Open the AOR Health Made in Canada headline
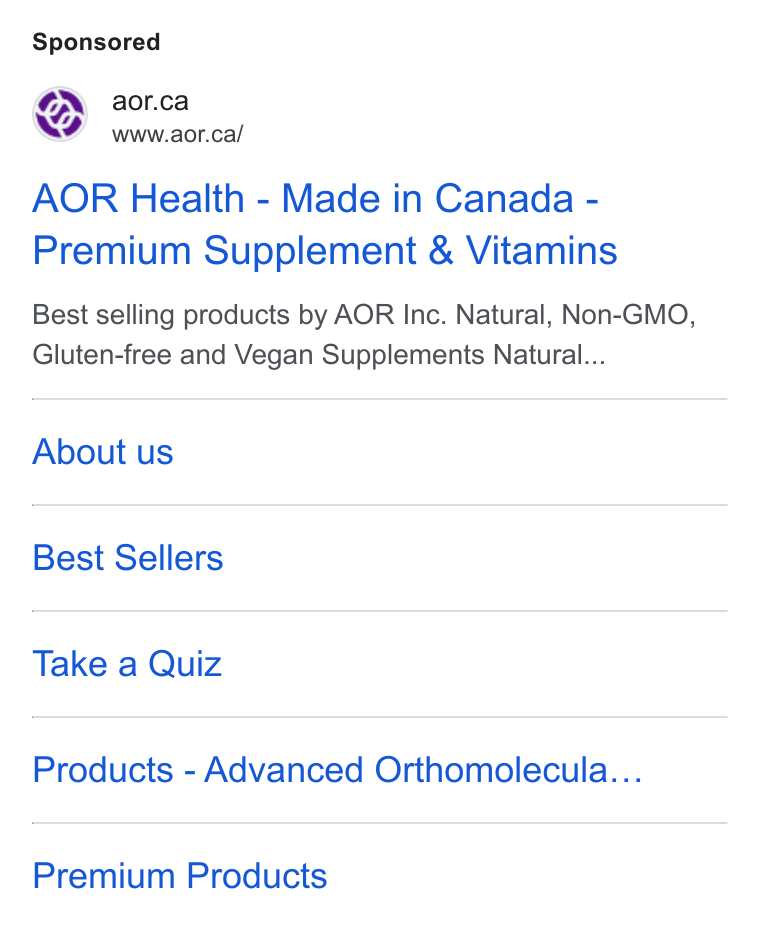760x928 pixels. coord(315,198)
